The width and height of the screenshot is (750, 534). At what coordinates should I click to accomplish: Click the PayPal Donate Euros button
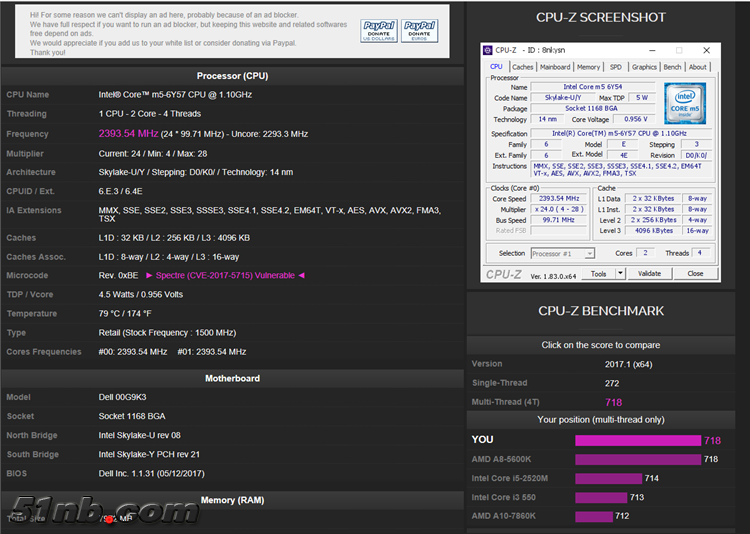click(x=420, y=30)
